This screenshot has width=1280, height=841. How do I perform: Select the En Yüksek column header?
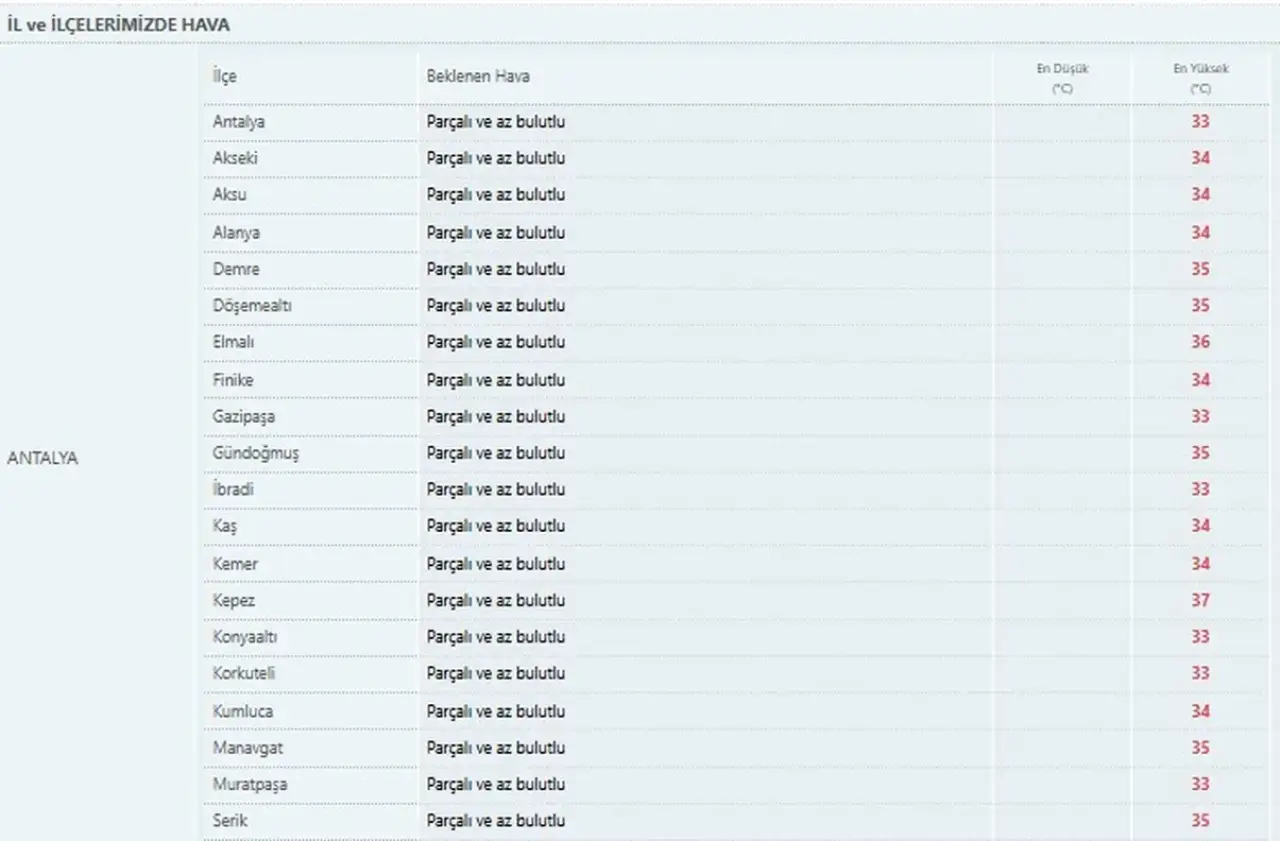1201,78
